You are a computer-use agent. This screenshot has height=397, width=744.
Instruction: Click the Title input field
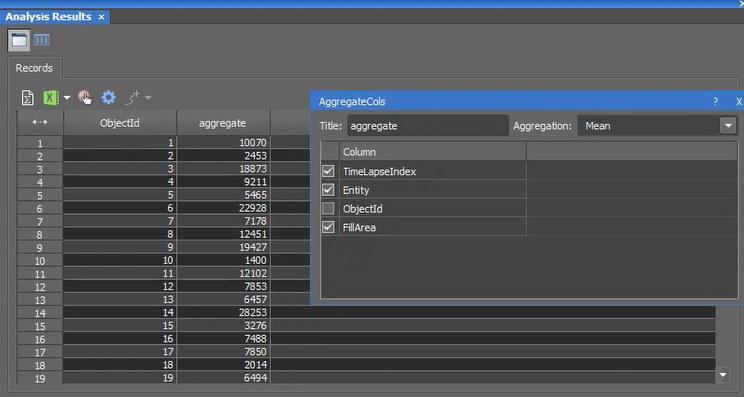coord(428,126)
